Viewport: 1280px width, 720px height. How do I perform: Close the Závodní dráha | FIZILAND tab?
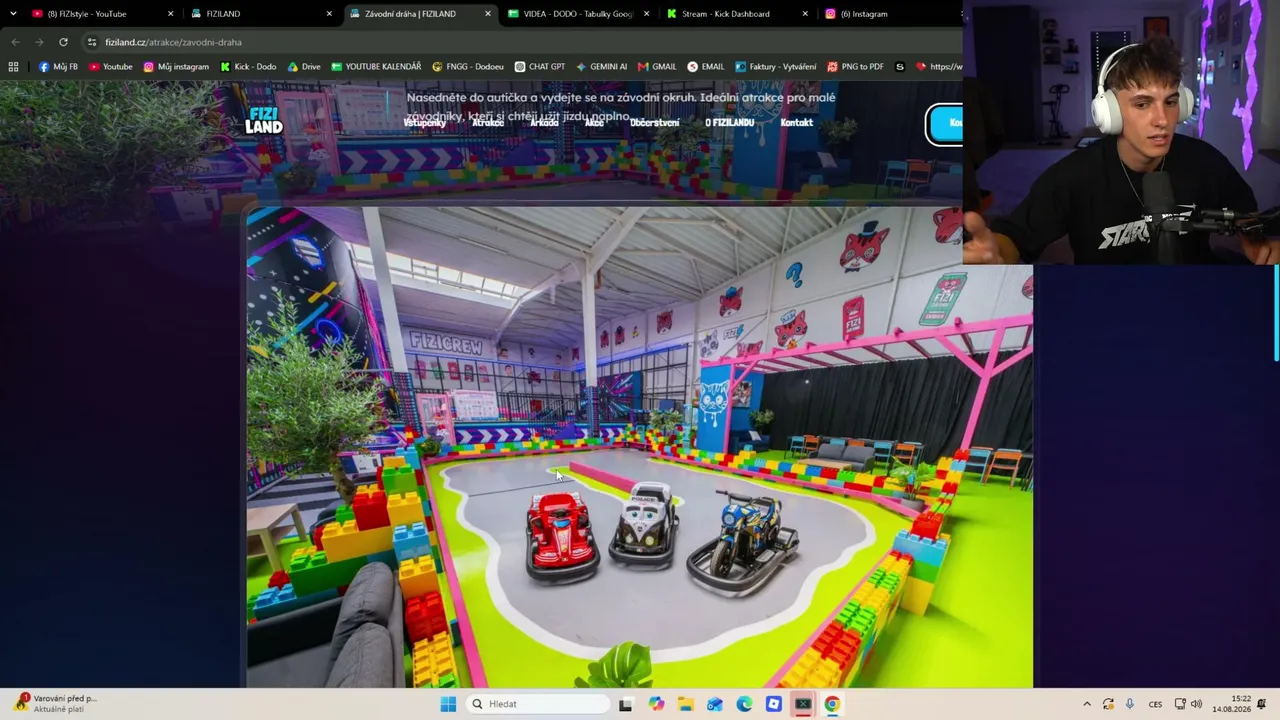[x=488, y=14]
